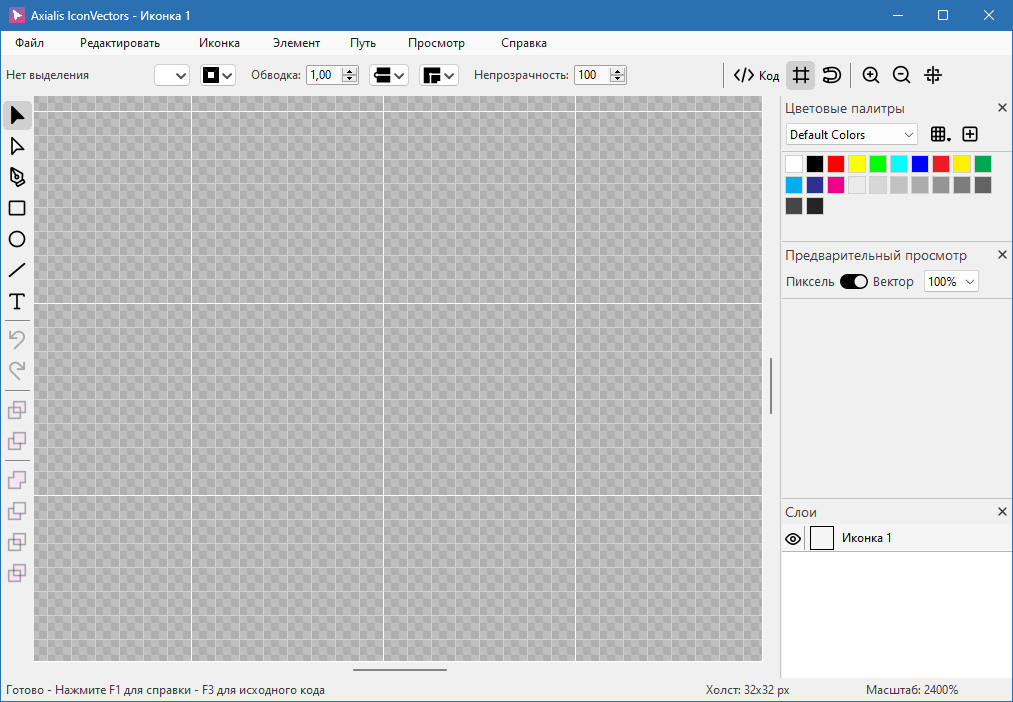Open the stroke style dropdown
The height and width of the screenshot is (702, 1013).
point(388,74)
